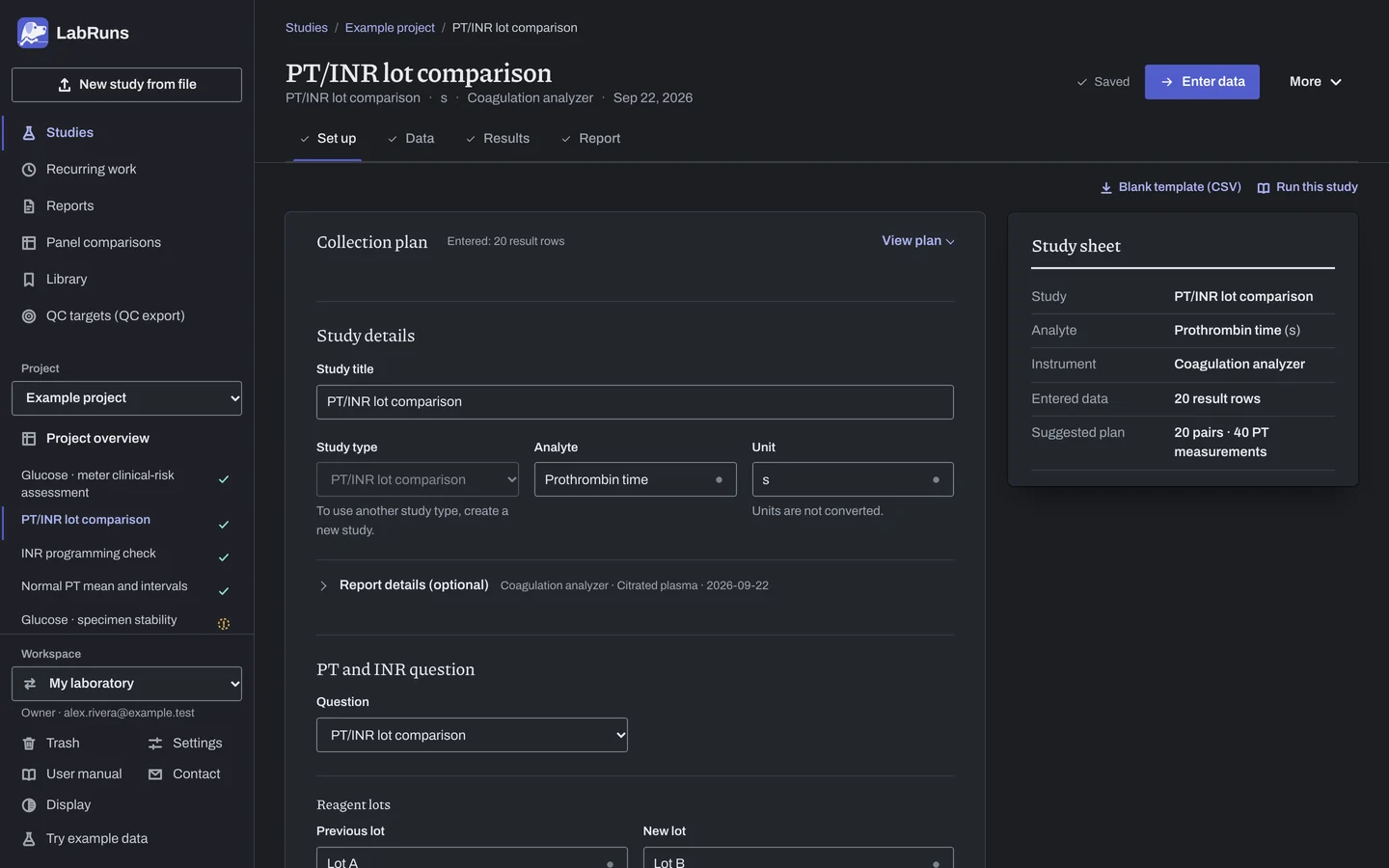
Task: Open the Question dropdown
Action: [472, 735]
